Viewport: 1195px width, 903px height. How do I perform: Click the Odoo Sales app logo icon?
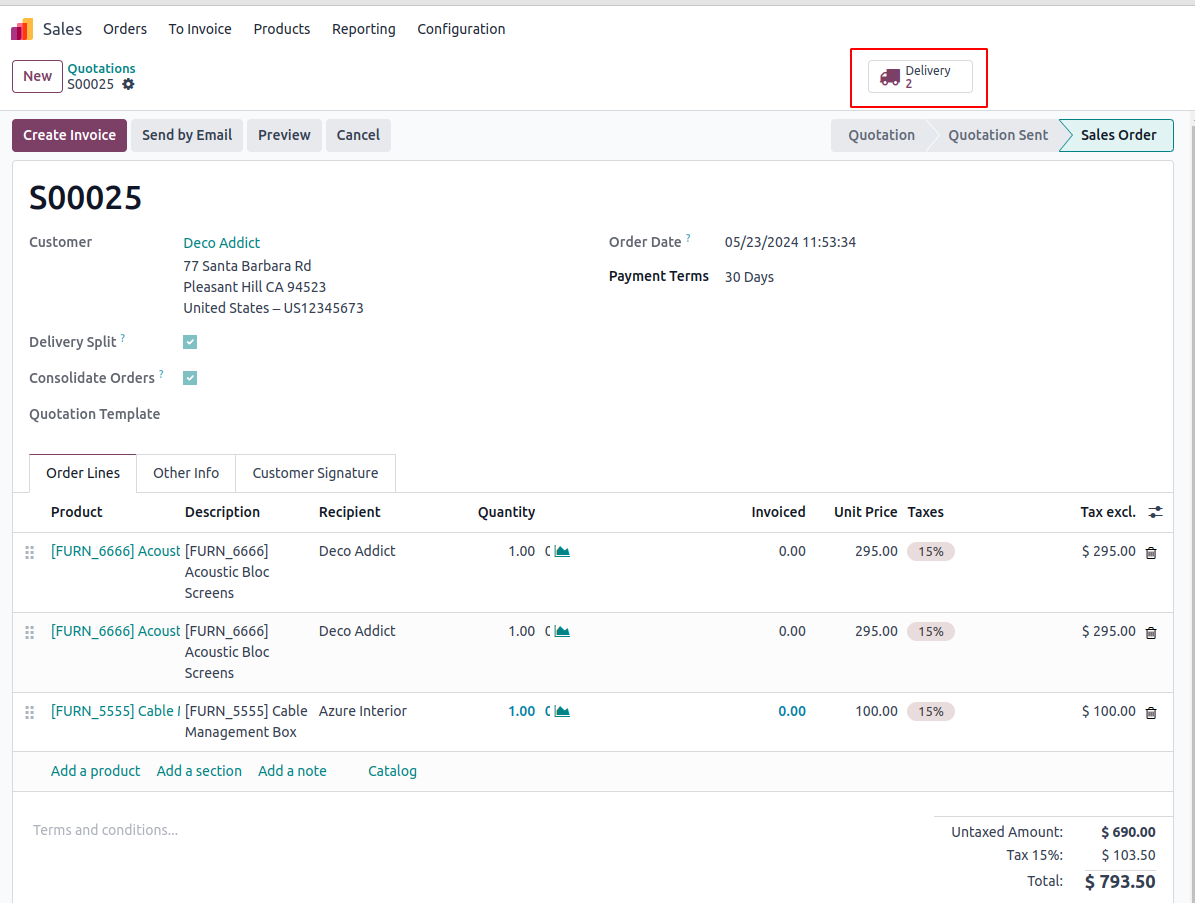tap(22, 29)
